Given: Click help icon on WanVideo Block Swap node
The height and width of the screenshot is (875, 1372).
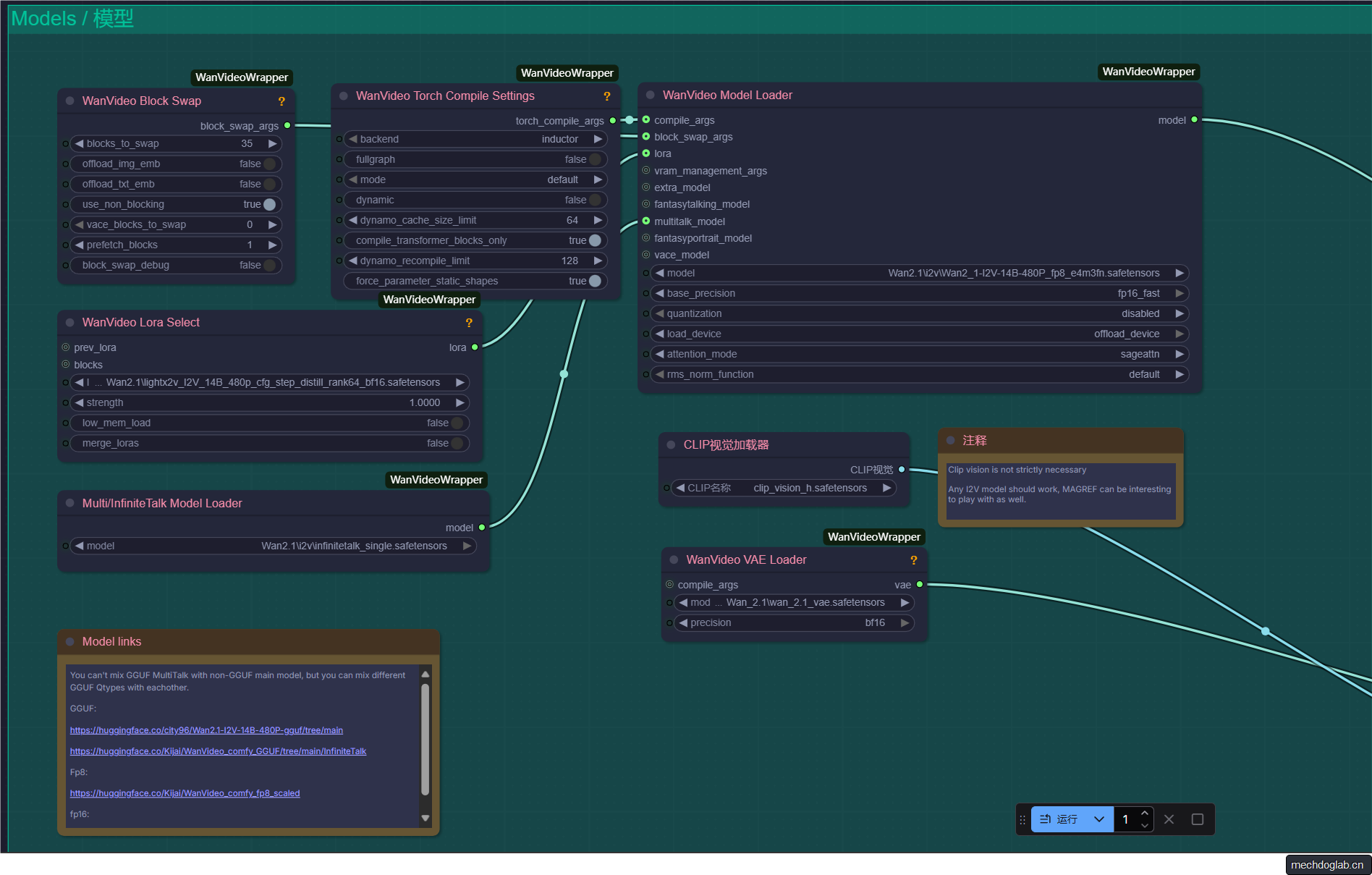Looking at the screenshot, I should 281,101.
